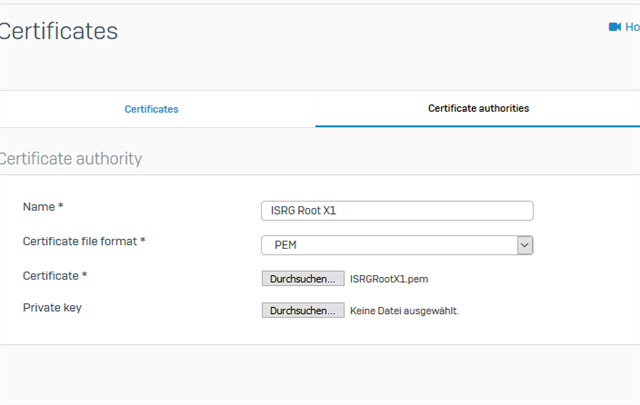Switch to the Certificates tab
Screen dimensions: 640x405
(x=151, y=109)
